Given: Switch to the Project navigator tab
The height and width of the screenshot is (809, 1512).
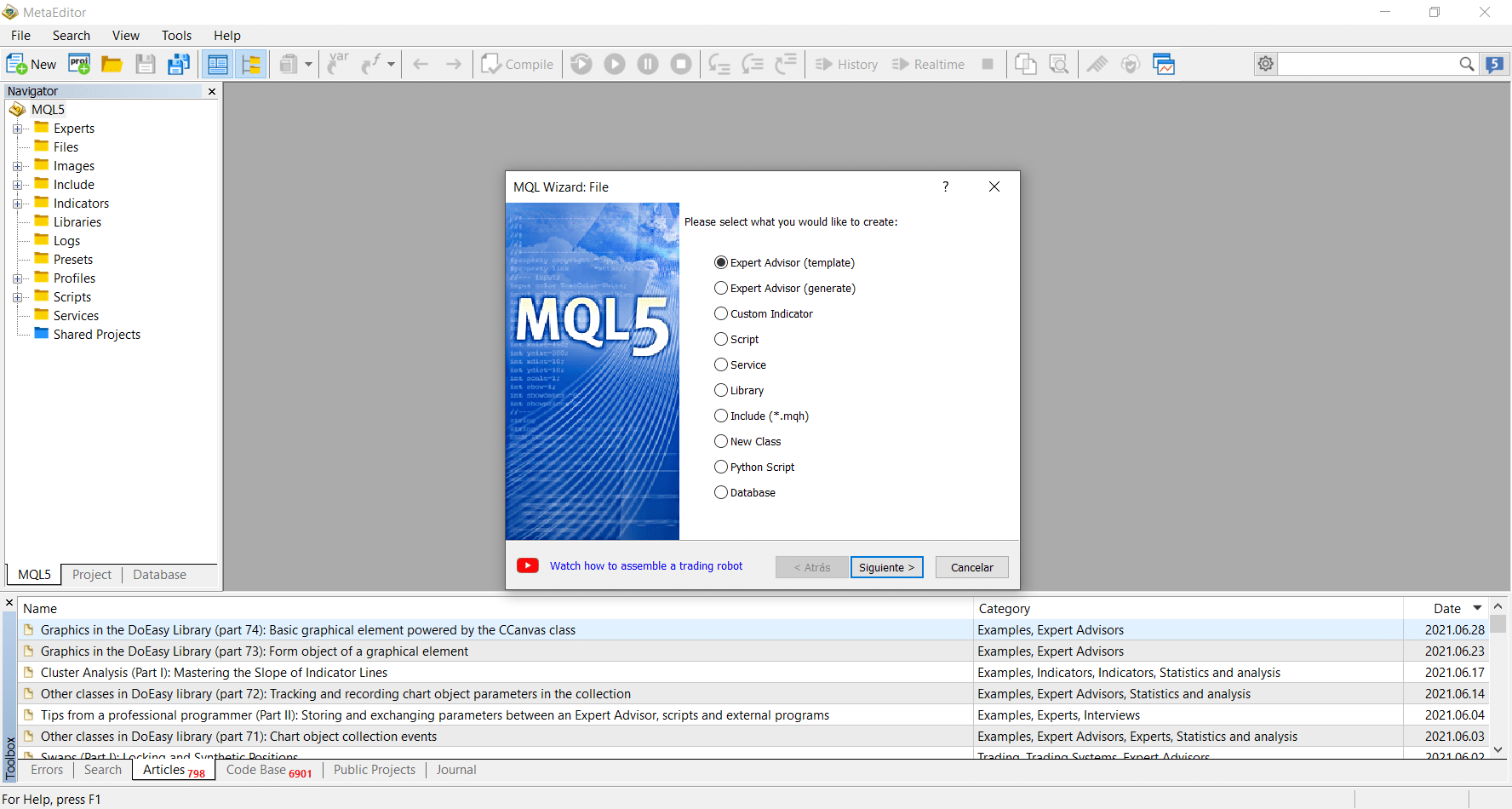Looking at the screenshot, I should 92,575.
